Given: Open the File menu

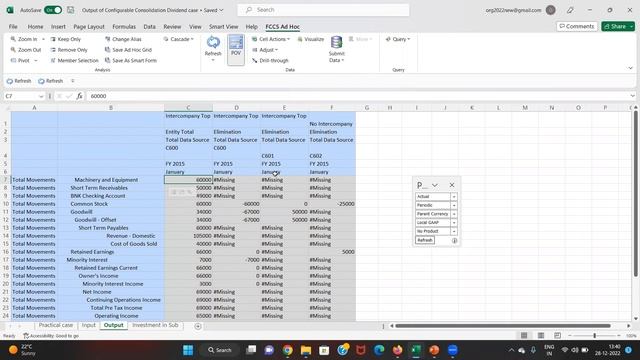Looking at the screenshot, I should pos(13,27).
